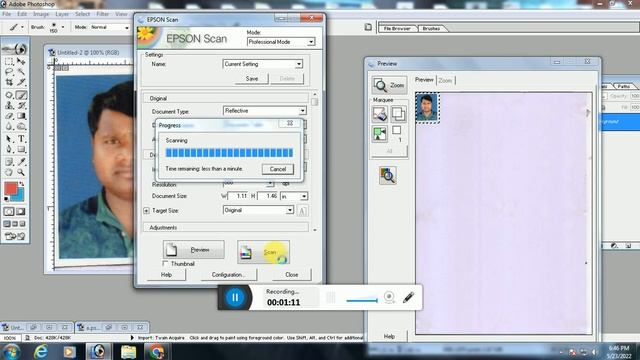Click the auto locate marquee icon
The image size is (640, 360).
point(380,134)
